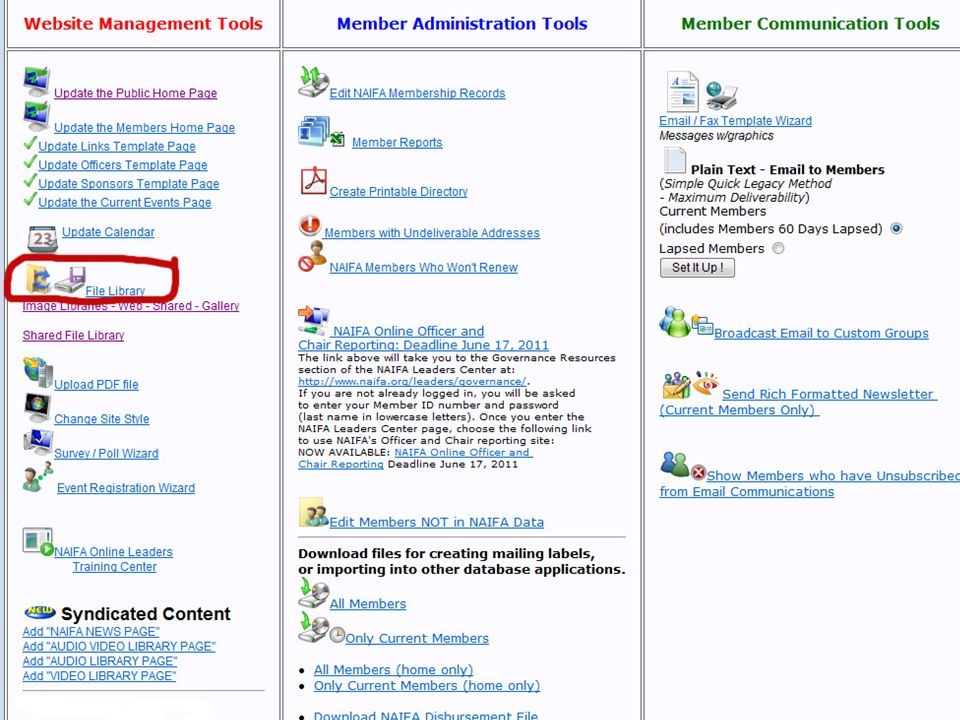Viewport: 960px width, 720px height.
Task: Click the disc download icon beside All Members
Action: coord(313,592)
